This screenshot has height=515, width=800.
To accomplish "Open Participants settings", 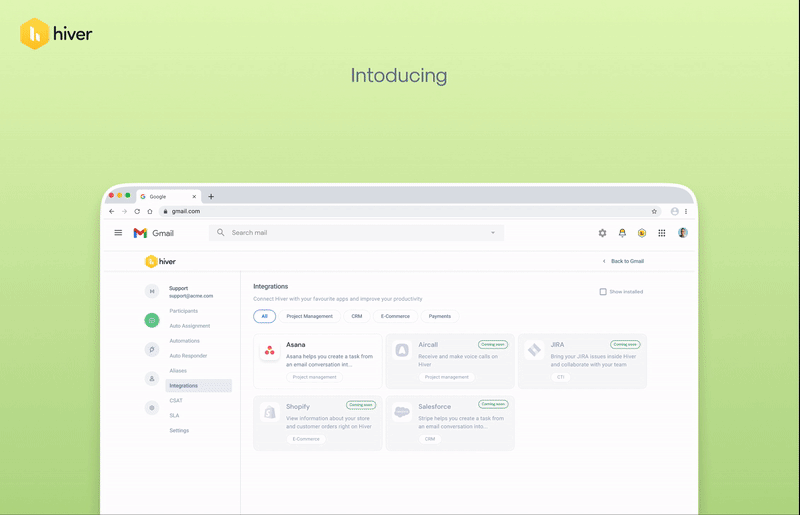I will click(184, 311).
